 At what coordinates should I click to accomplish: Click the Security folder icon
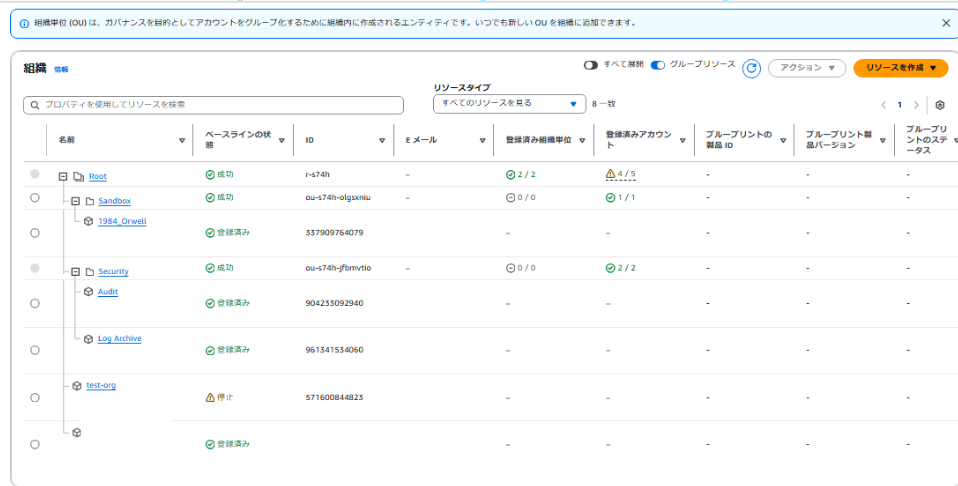(x=89, y=271)
